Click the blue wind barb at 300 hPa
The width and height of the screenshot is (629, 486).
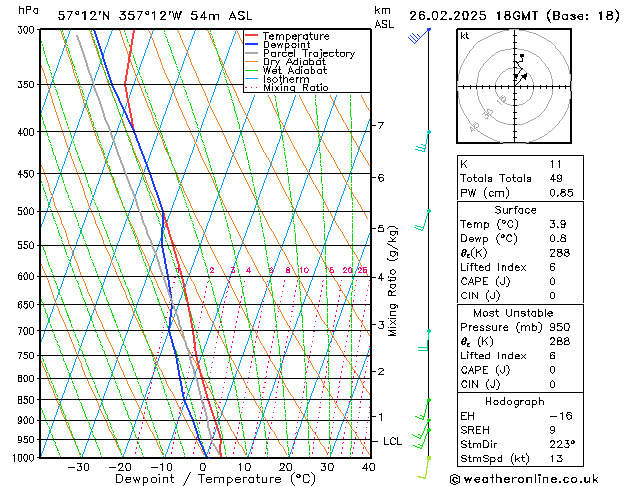pos(419,36)
